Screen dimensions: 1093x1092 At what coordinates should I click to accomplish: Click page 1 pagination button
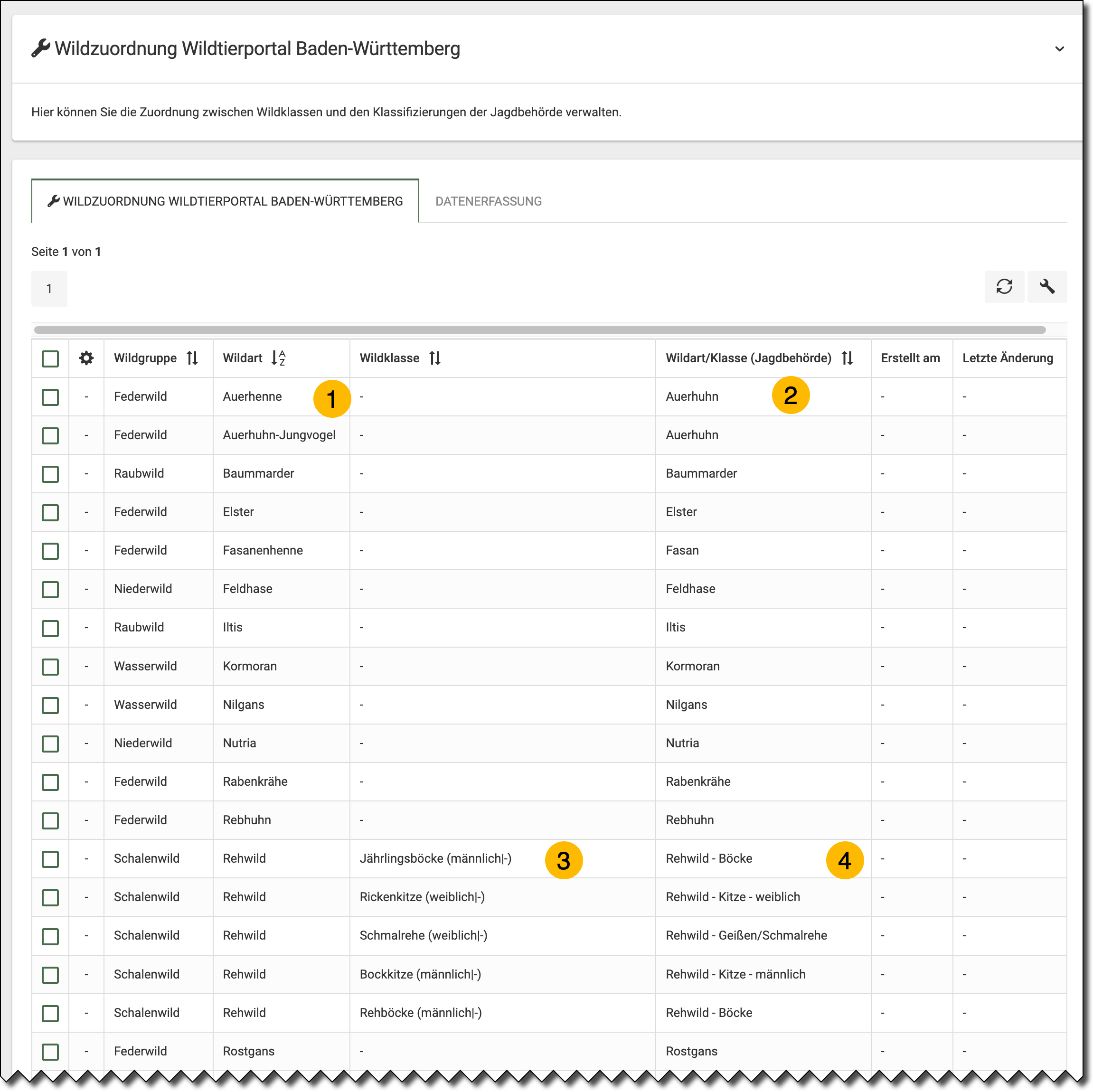pos(49,289)
